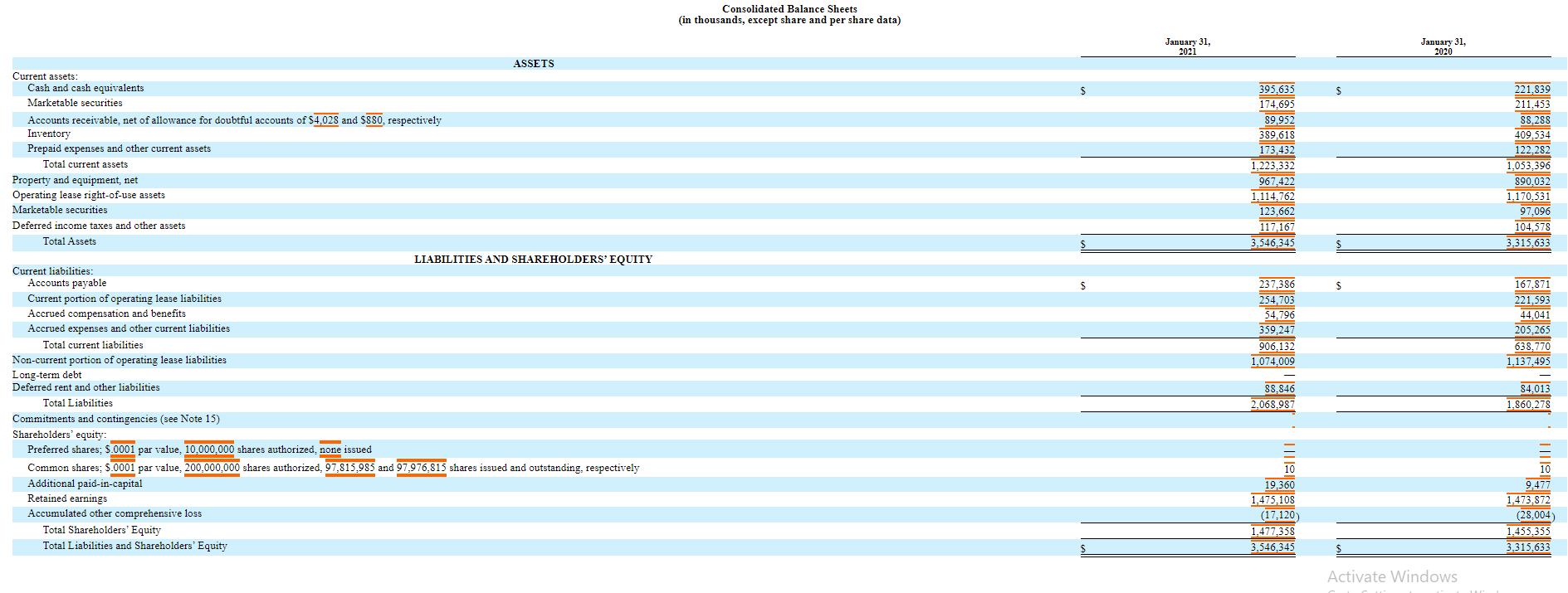Click the 10,000,000 preferred shares authorized figure

pyautogui.click(x=209, y=450)
